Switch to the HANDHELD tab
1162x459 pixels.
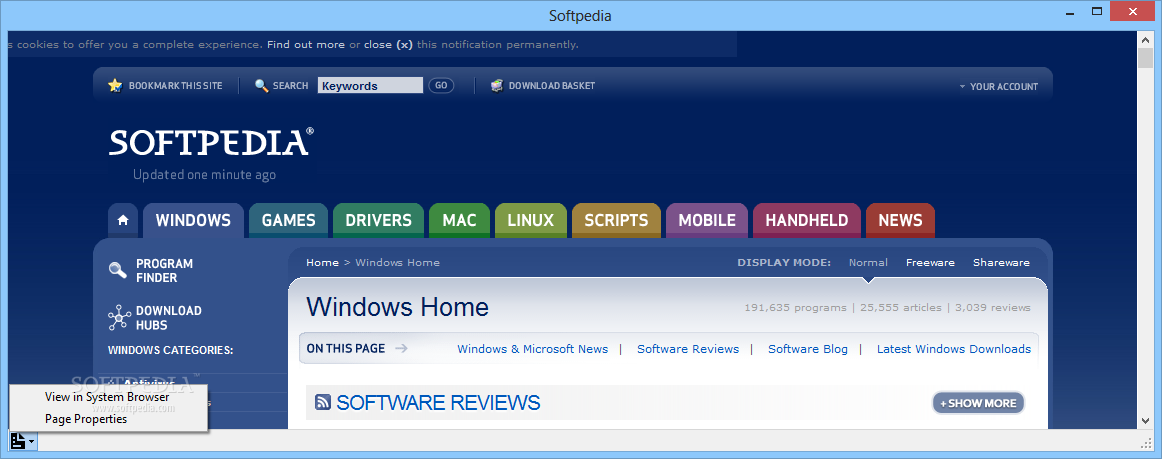(807, 220)
